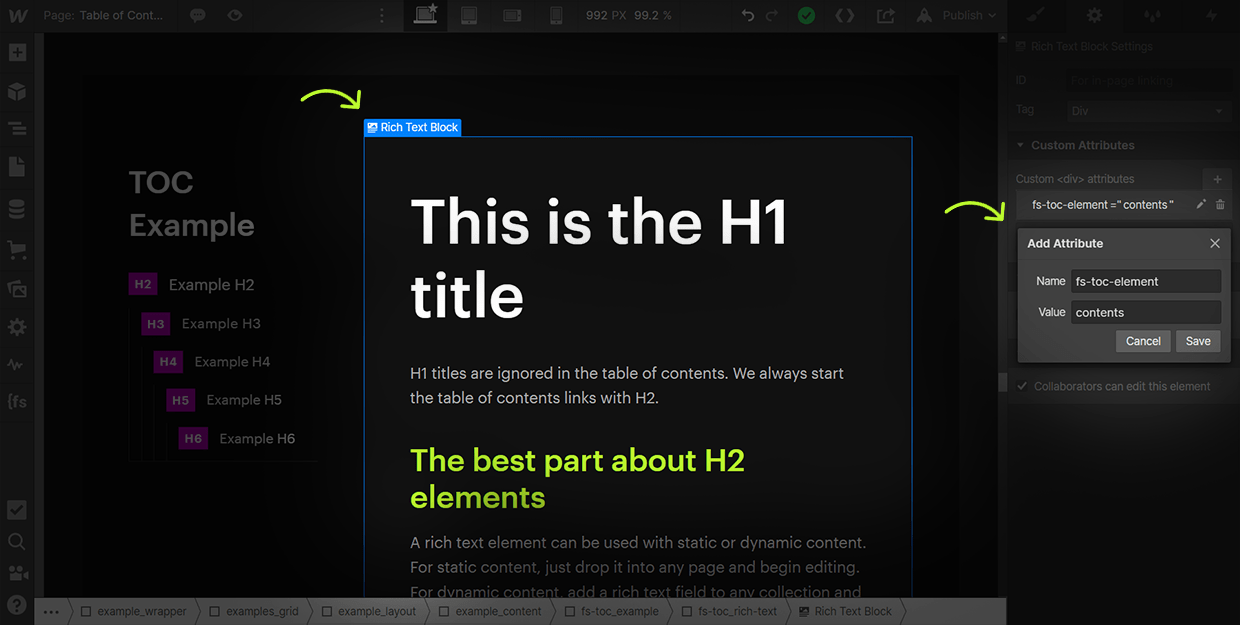Select fs-toc_example in the breadcrumb

[x=611, y=611]
